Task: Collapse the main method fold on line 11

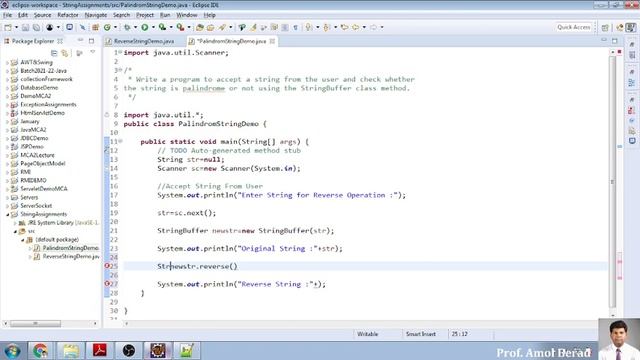Action: tap(120, 141)
